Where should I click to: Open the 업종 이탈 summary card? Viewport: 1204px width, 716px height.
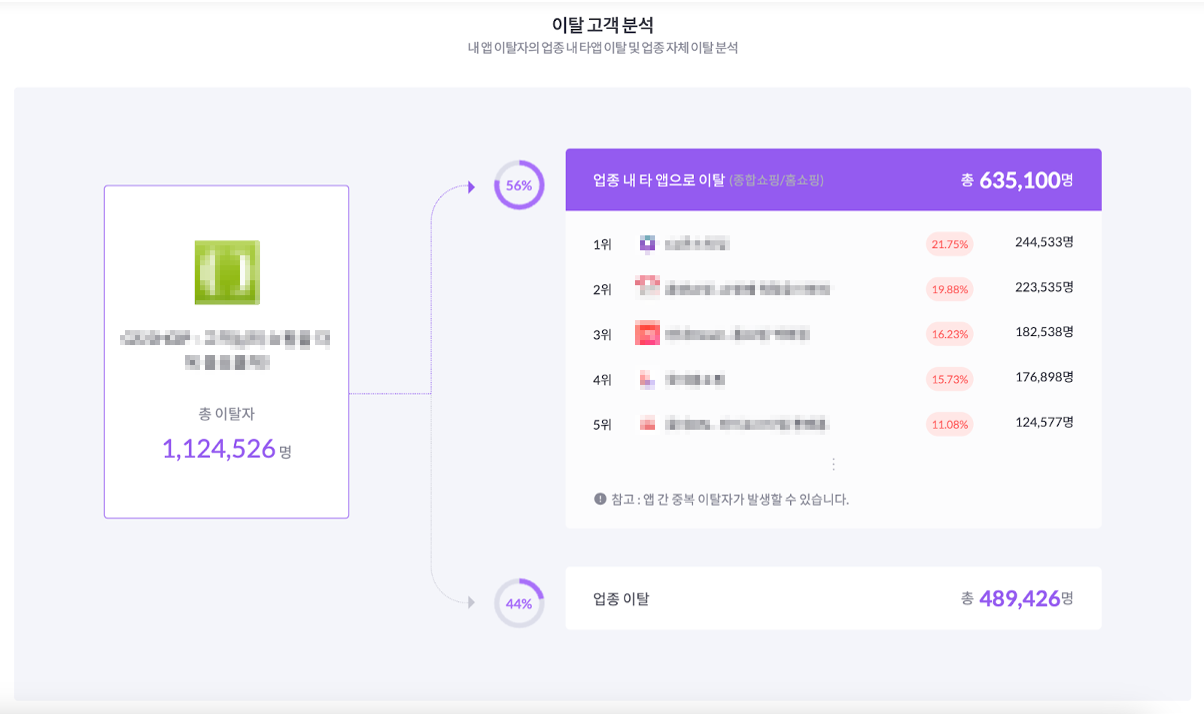click(x=833, y=598)
